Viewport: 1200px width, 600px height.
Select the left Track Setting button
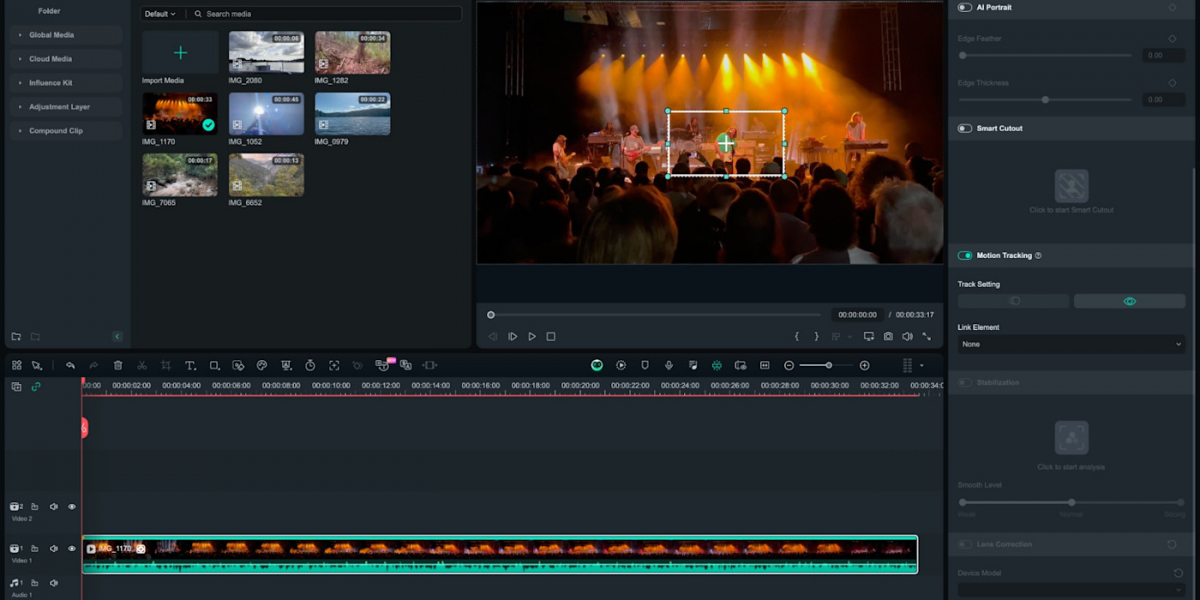(1014, 301)
